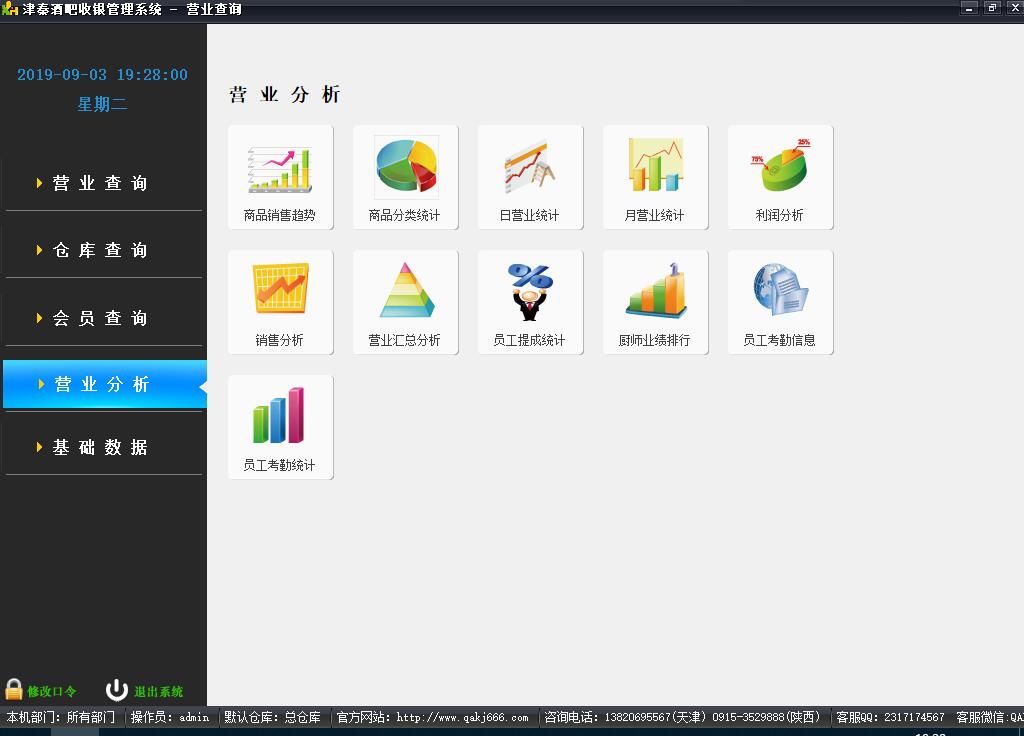Expand the 会员查询 sidebar section
This screenshot has height=736, width=1024.
[102, 318]
